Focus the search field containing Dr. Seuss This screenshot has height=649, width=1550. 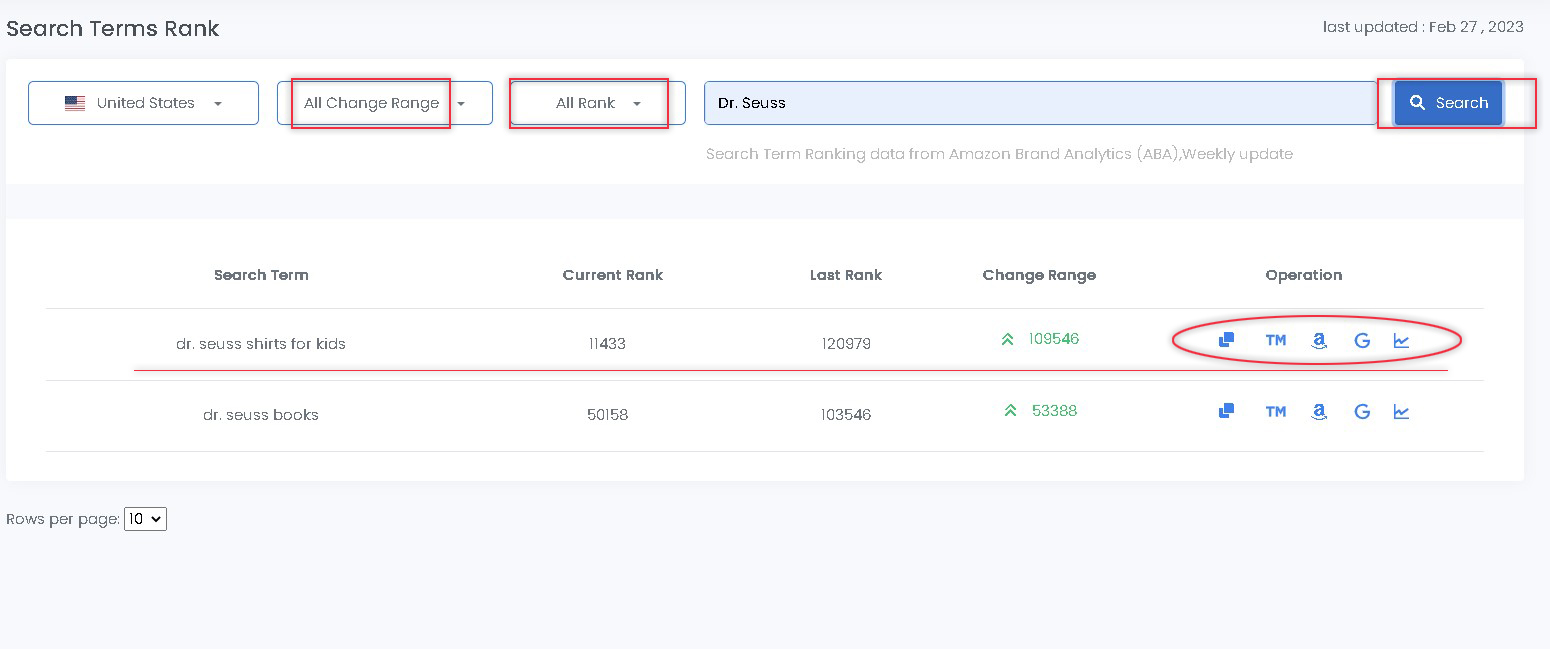[1040, 103]
